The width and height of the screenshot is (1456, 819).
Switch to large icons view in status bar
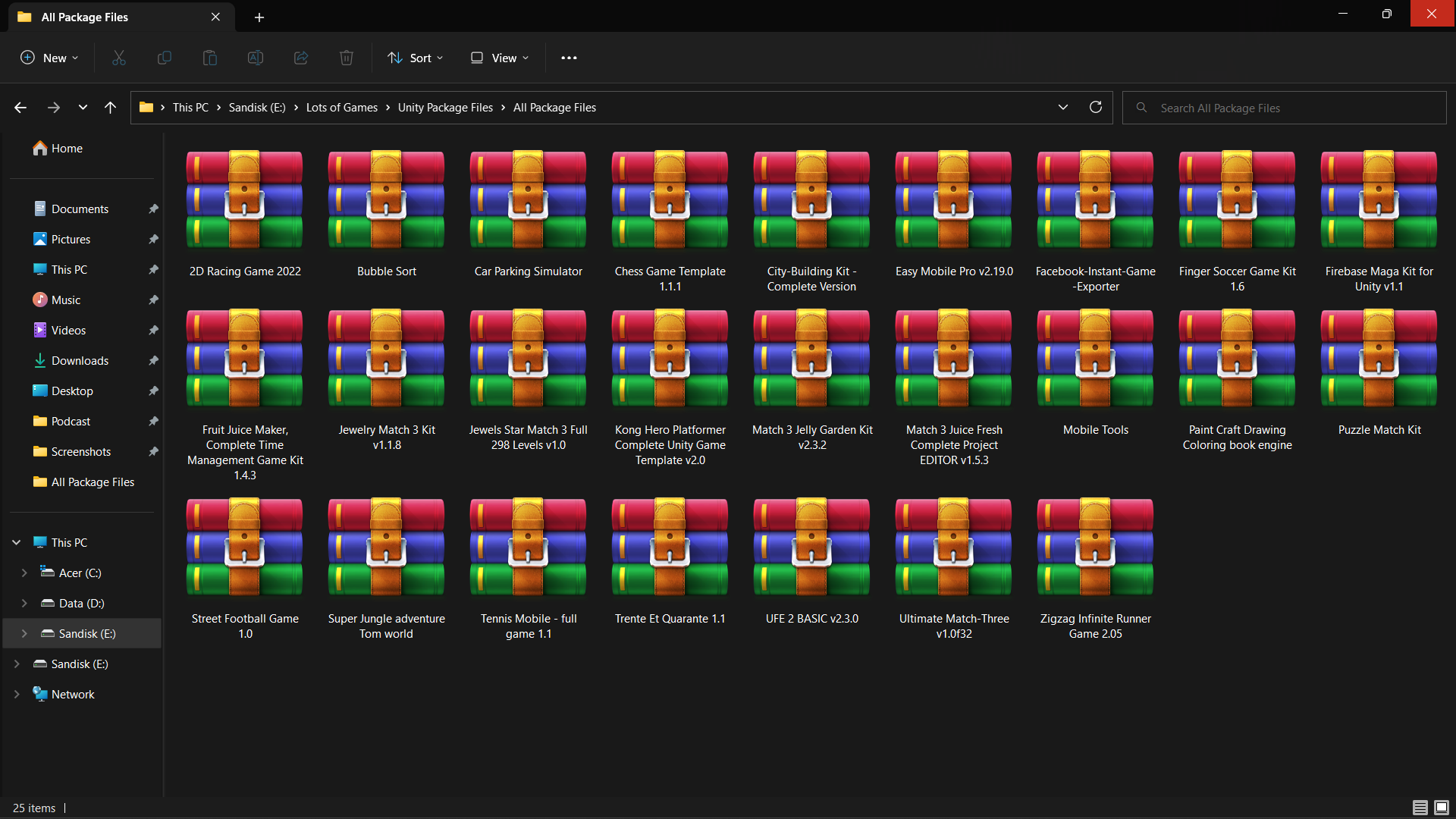(1442, 808)
